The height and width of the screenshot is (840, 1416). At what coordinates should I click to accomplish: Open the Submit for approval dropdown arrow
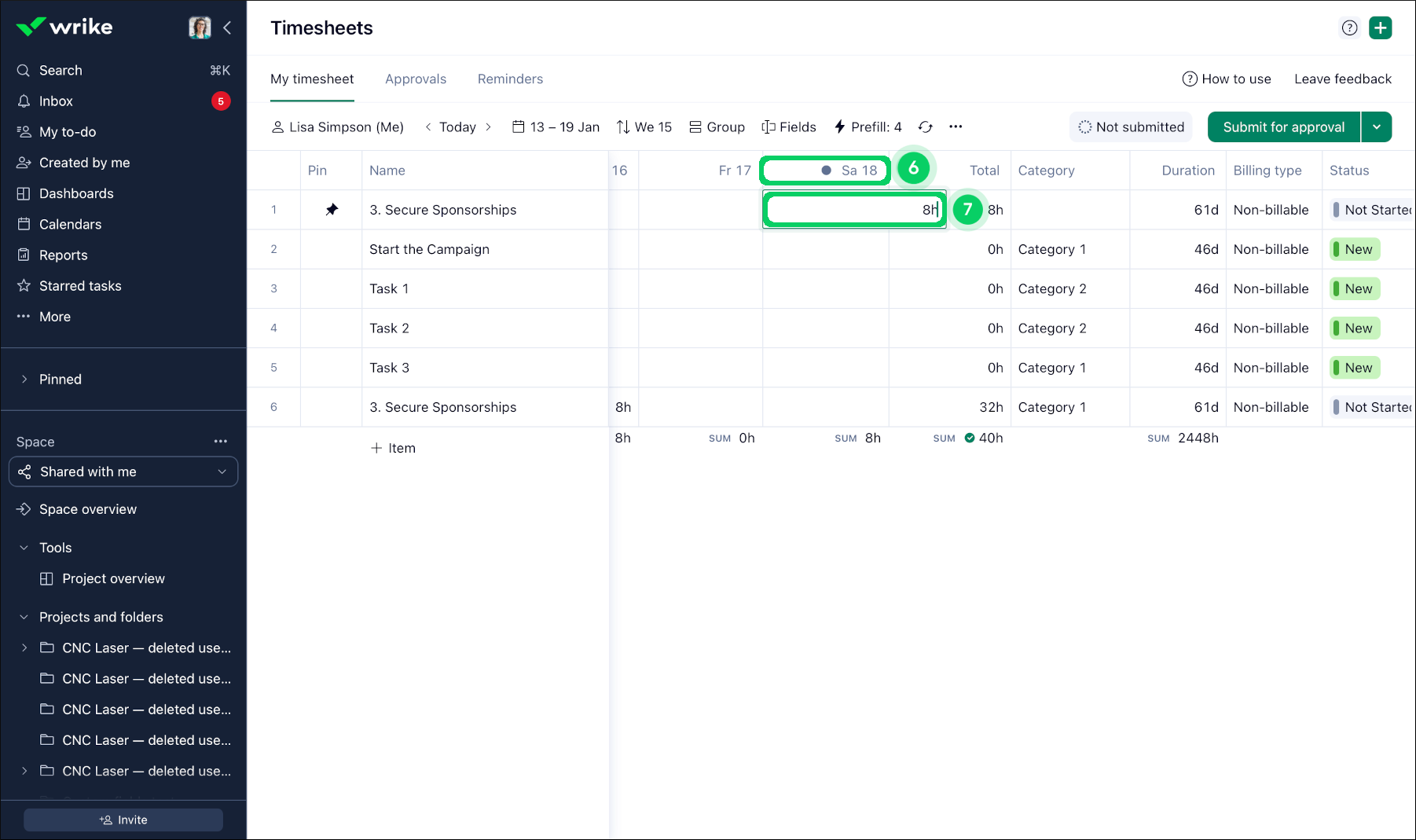click(1377, 127)
